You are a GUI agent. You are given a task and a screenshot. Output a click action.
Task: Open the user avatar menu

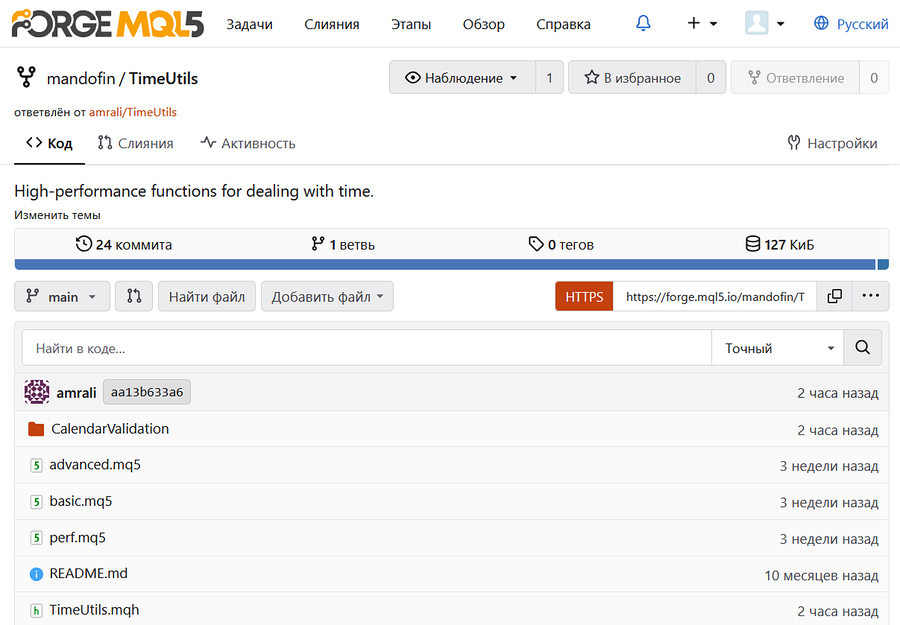click(x=765, y=23)
